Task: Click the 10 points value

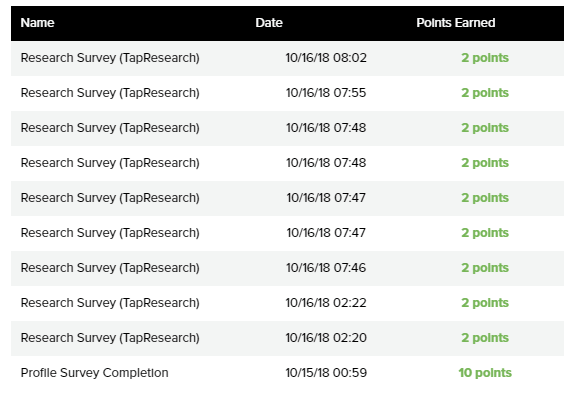Action: [485, 373]
